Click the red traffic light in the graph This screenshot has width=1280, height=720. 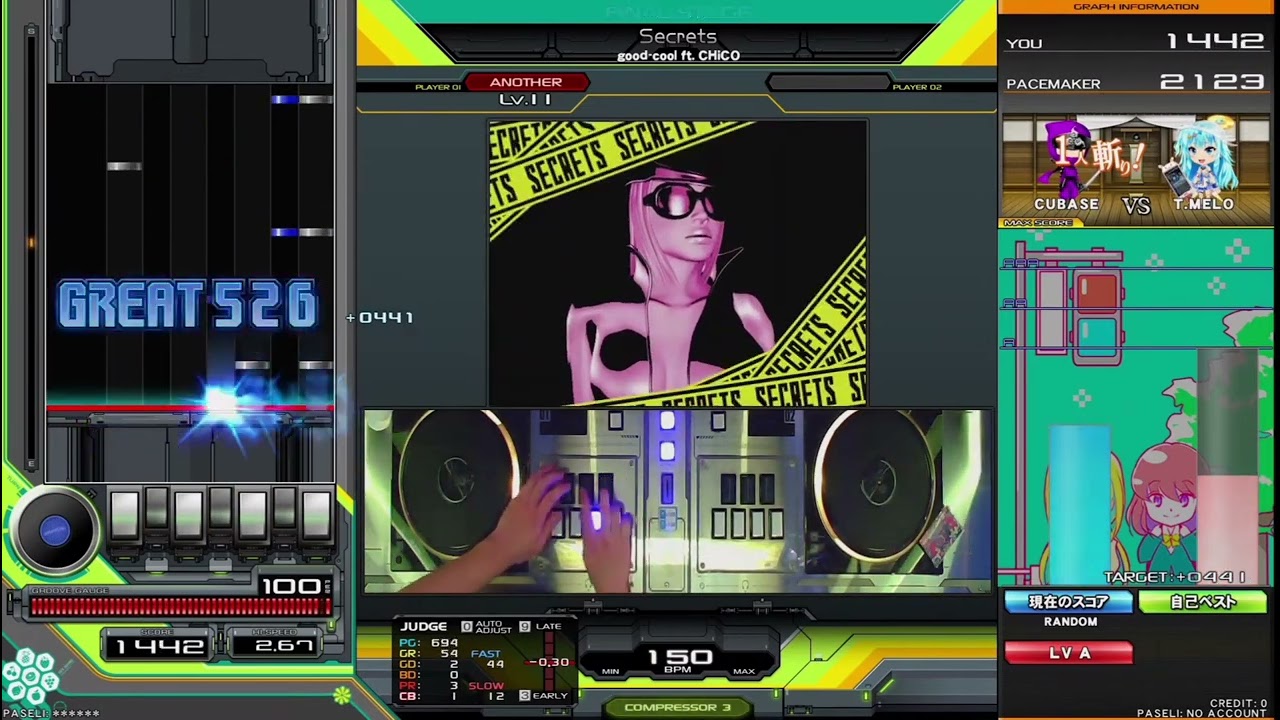tap(1097, 292)
